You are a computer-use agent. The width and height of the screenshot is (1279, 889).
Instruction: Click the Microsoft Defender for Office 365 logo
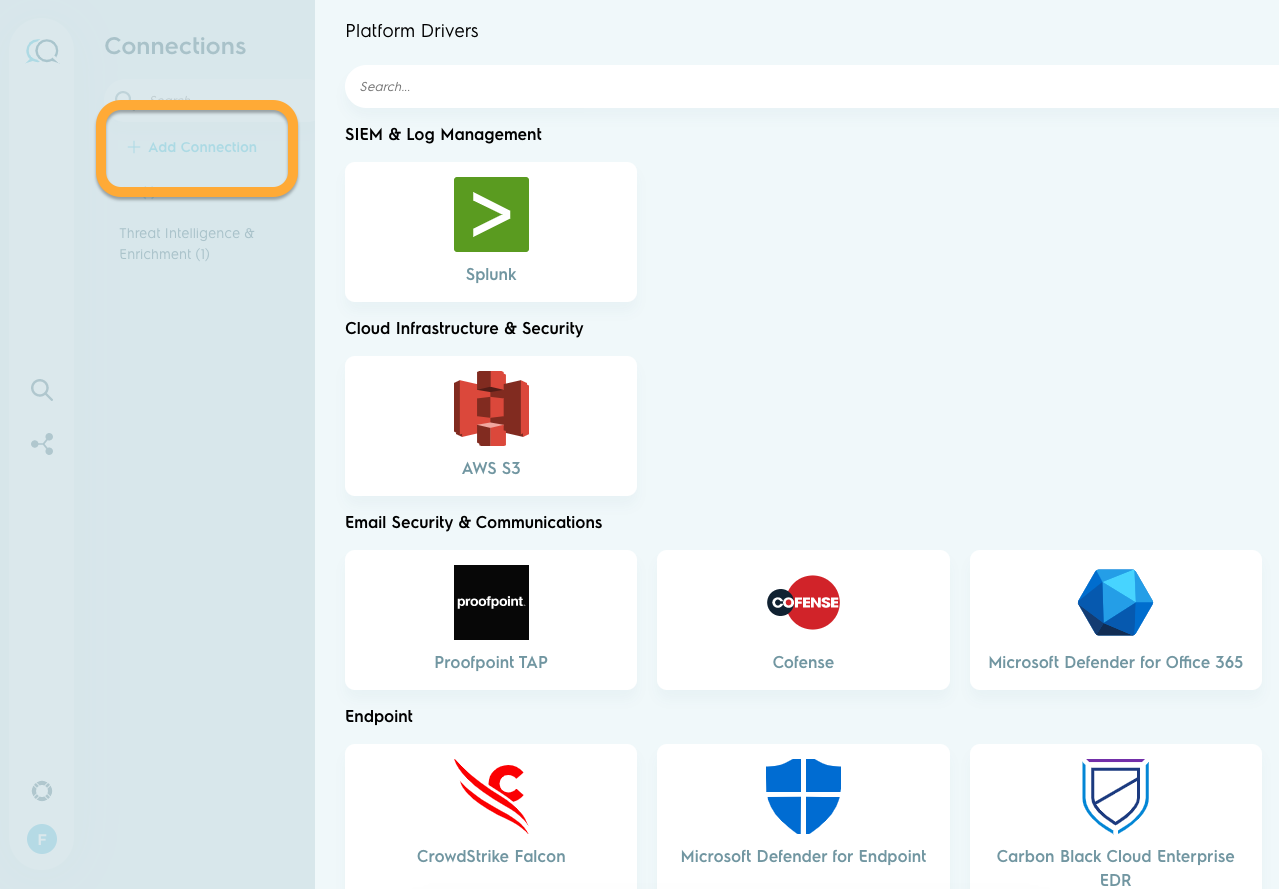(1115, 602)
